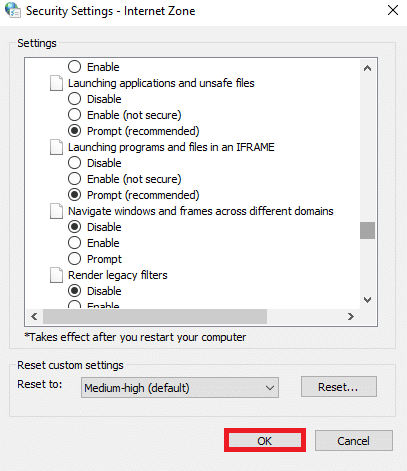Screen dimensions: 407x471
Task: Click the Reset... button
Action: pyautogui.click(x=339, y=387)
